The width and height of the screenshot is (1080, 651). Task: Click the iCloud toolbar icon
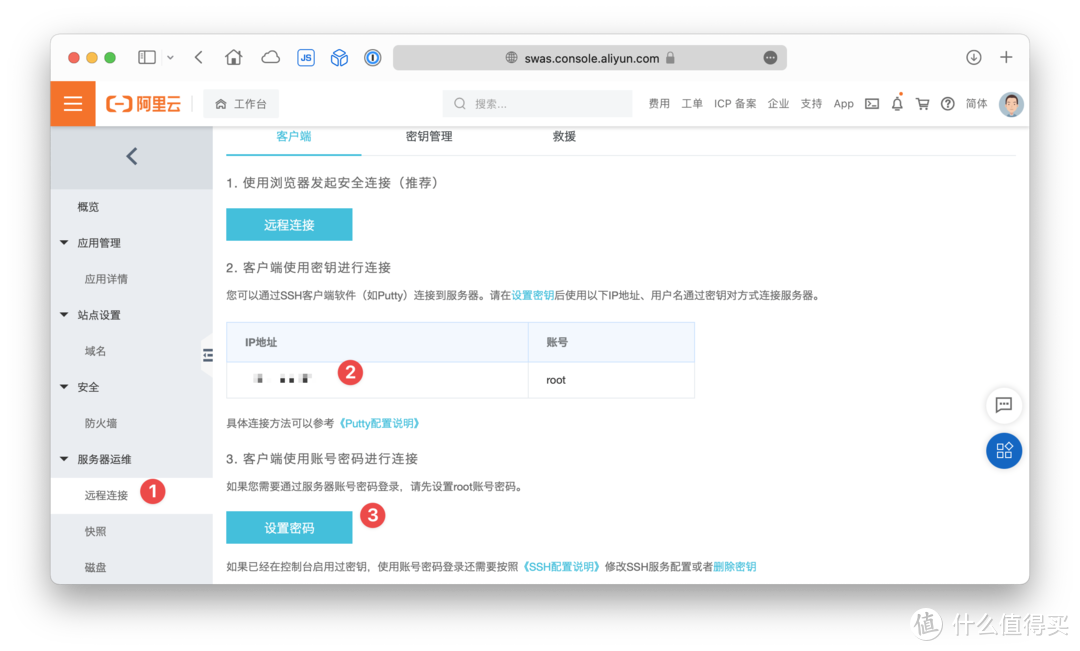tap(270, 57)
